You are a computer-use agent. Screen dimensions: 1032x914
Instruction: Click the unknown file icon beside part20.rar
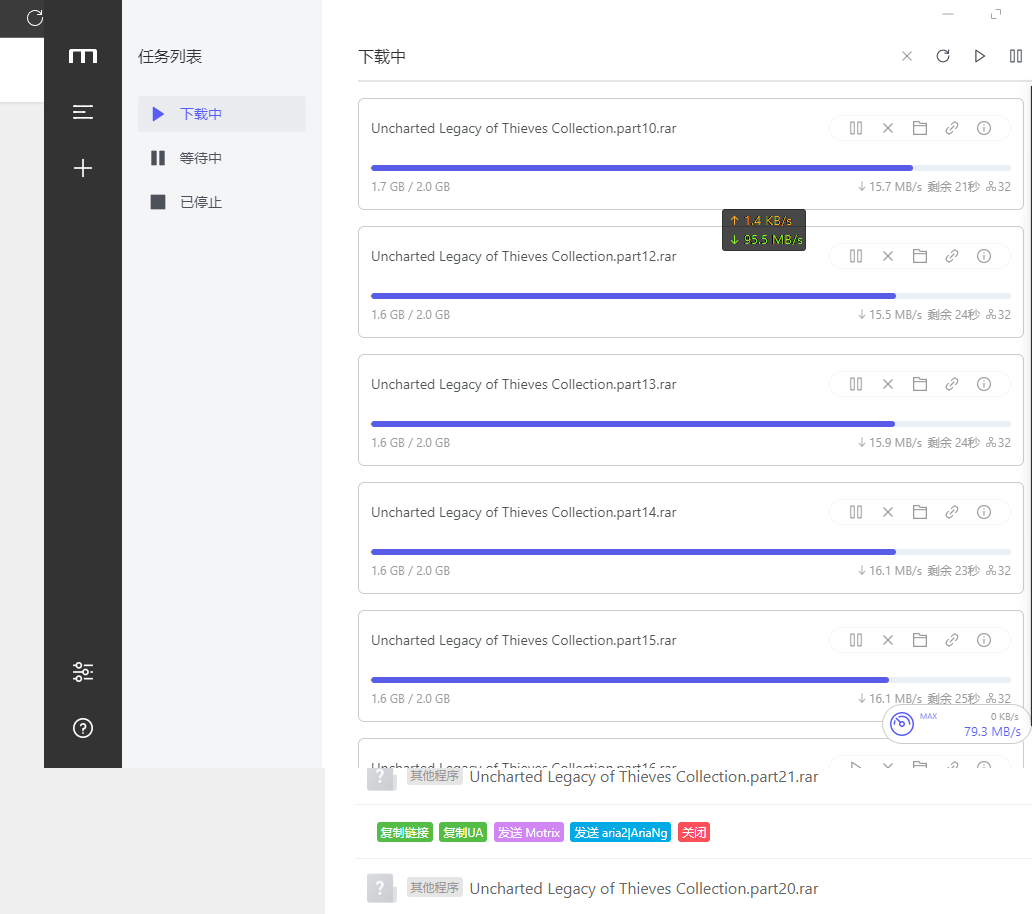(x=381, y=889)
